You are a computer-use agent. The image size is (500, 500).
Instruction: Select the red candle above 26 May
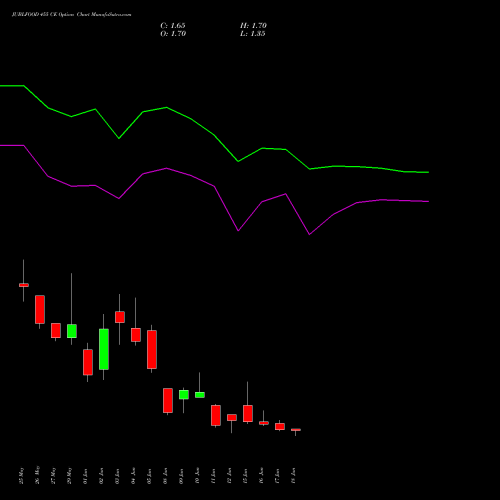point(40,309)
